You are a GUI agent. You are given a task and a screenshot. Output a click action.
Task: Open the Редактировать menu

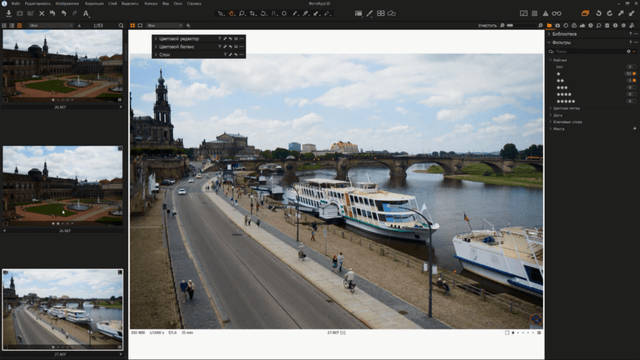click(38, 3)
